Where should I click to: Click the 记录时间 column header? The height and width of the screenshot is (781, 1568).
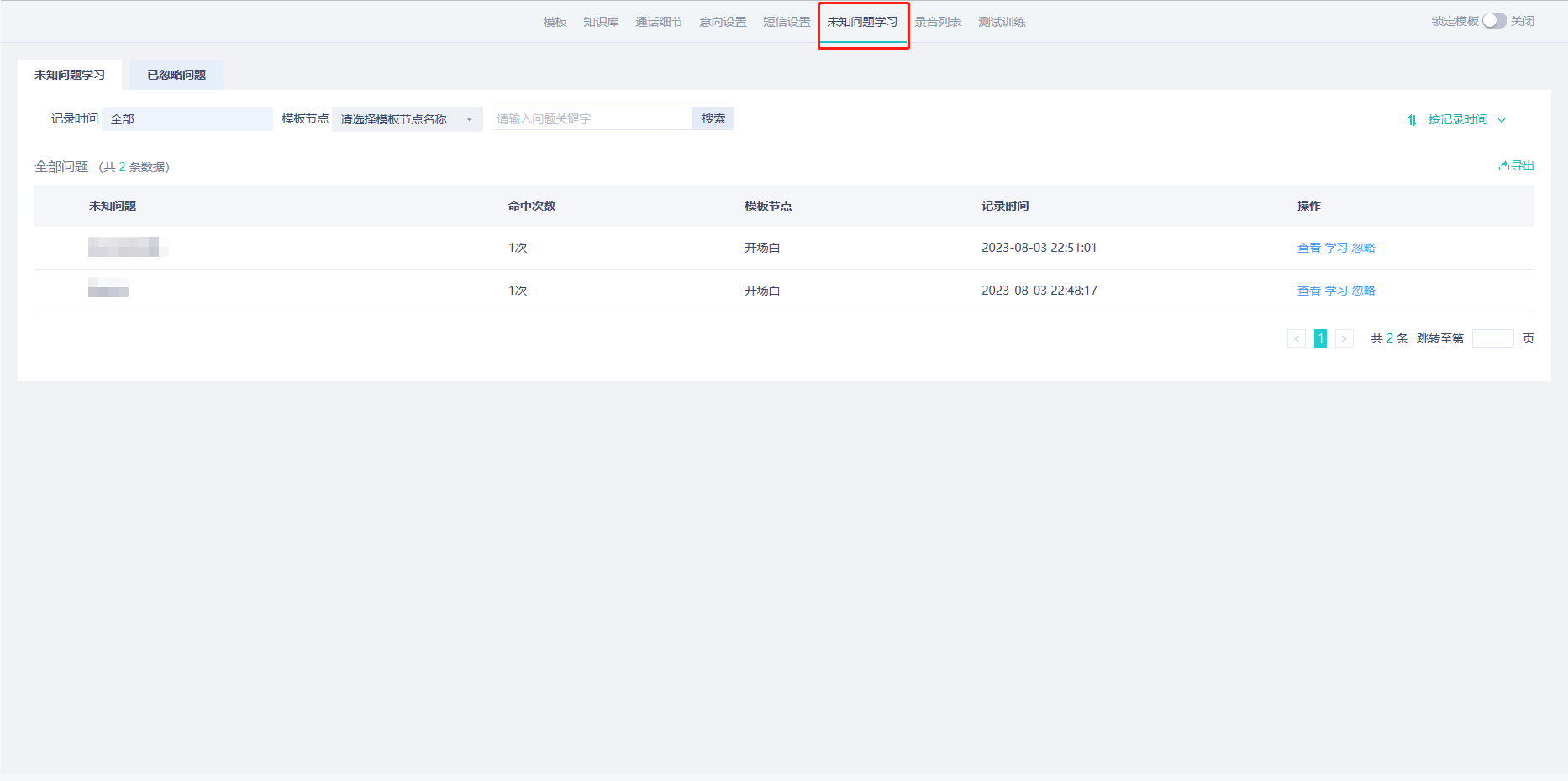click(1005, 206)
